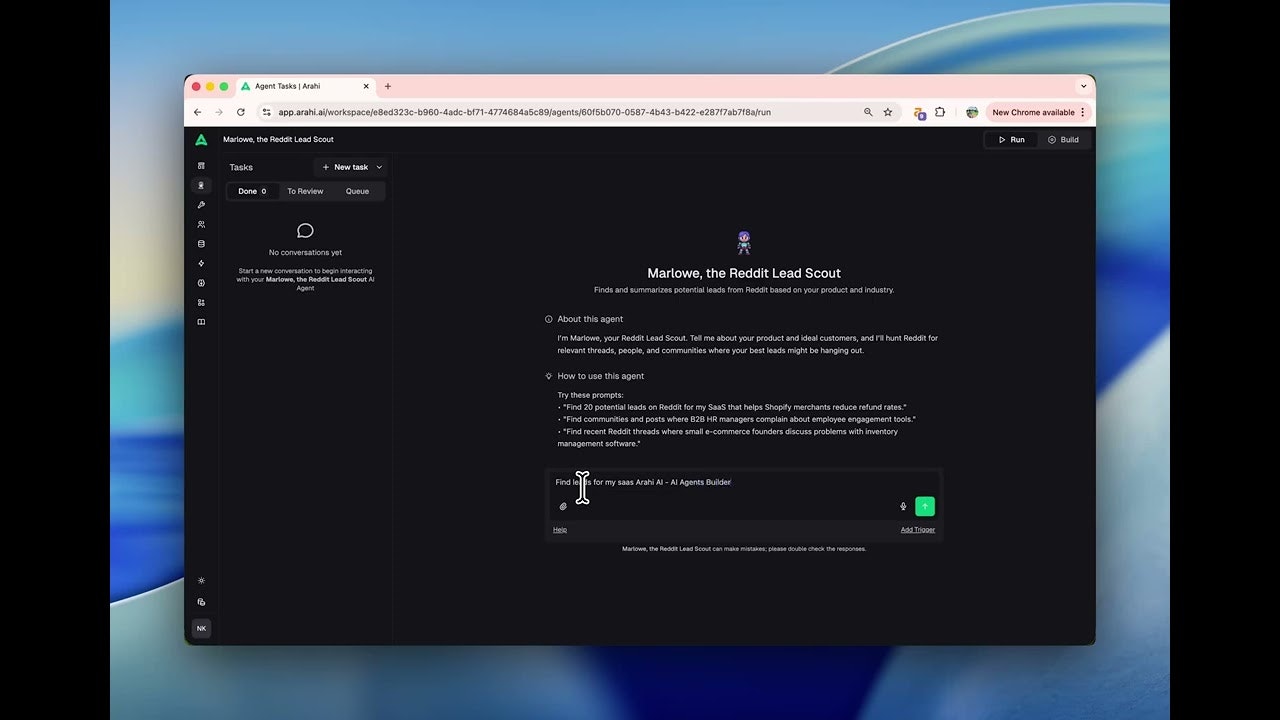The image size is (1280, 720).
Task: Click the site info icon in address bar
Action: (266, 112)
